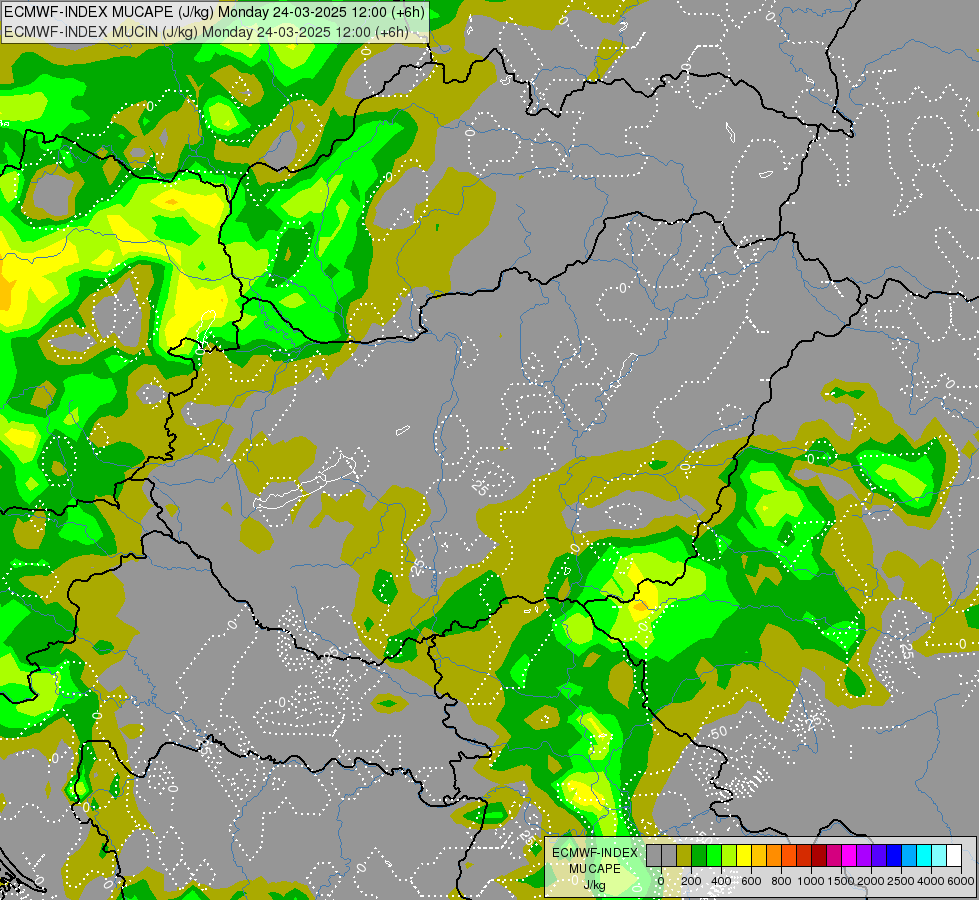The width and height of the screenshot is (979, 900).
Task: Click the MUCIN title line at top
Action: point(207,32)
